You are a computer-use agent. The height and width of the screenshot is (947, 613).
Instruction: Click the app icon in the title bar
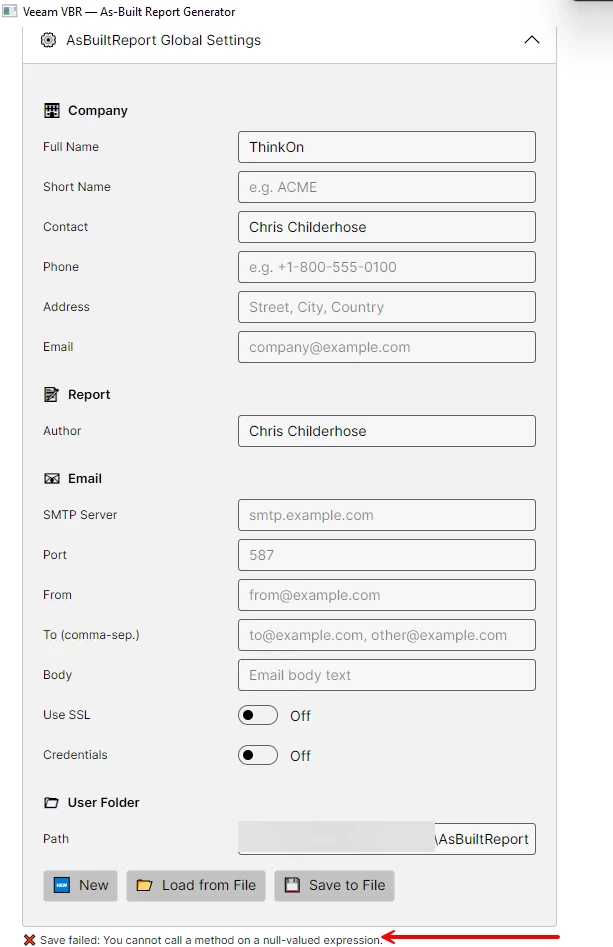point(10,12)
